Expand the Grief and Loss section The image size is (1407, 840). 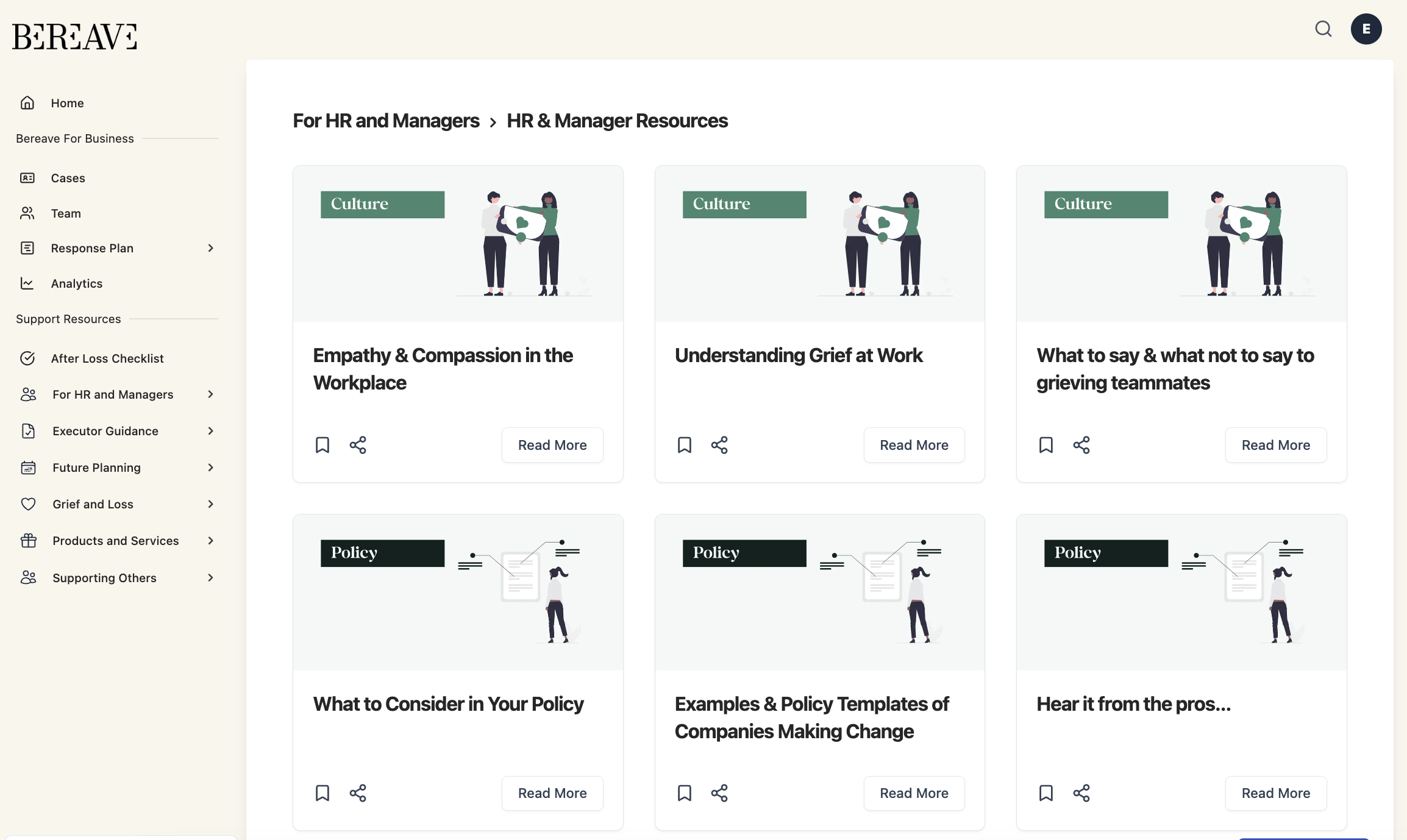[210, 504]
